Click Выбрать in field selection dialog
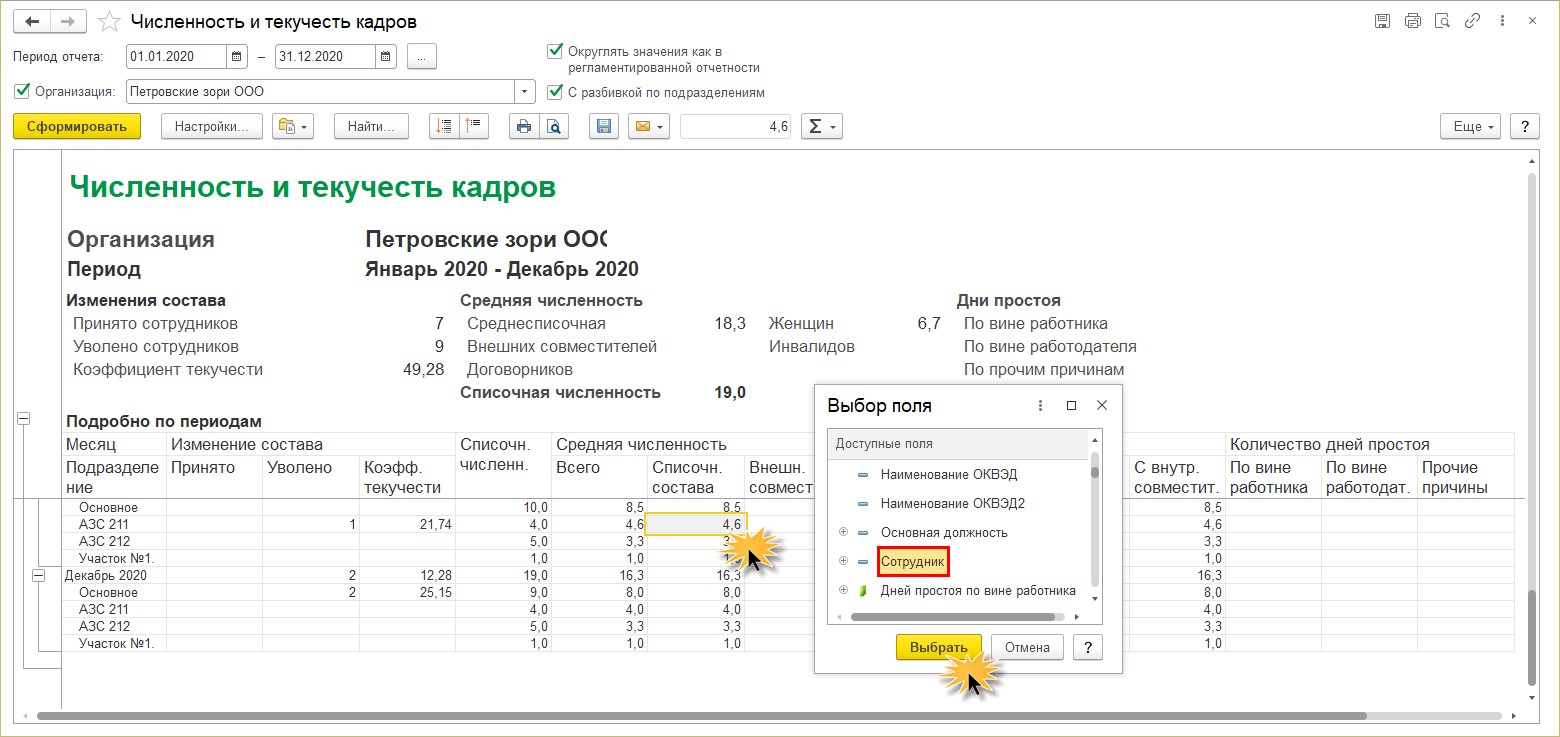Viewport: 1560px width, 737px height. 938,647
